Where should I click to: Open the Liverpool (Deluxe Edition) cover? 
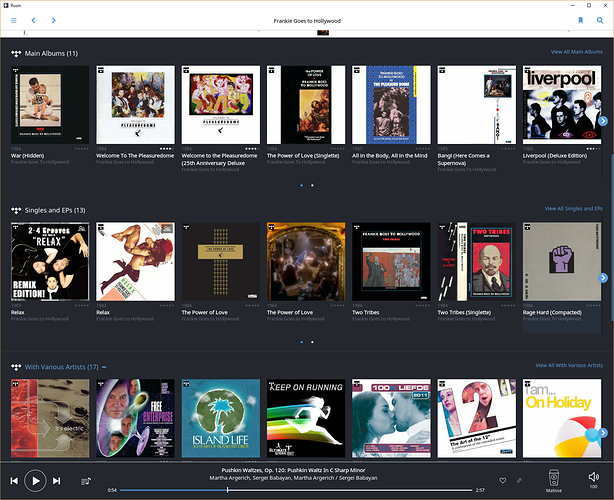coord(562,105)
